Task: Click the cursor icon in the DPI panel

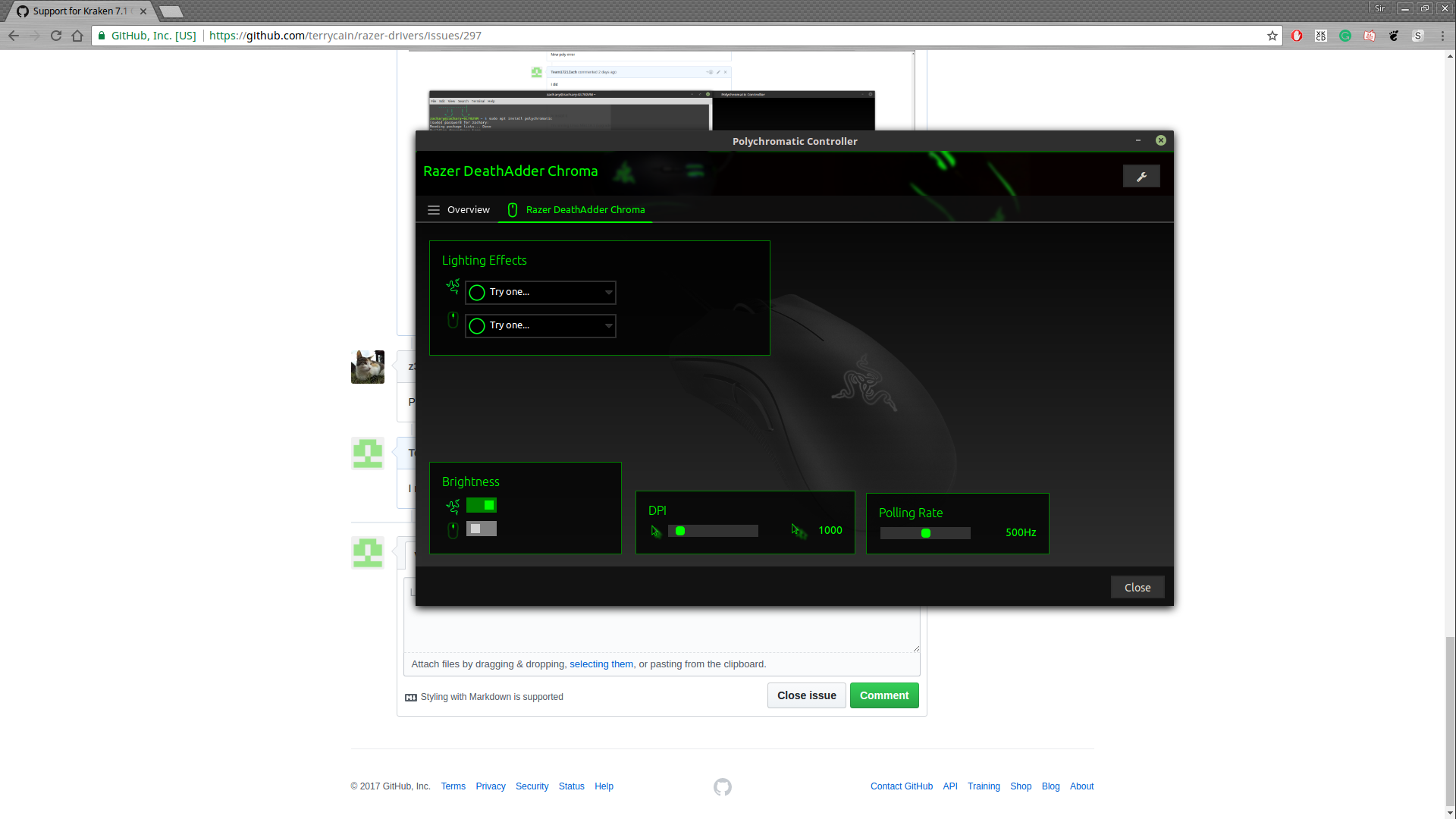Action: coord(656,532)
